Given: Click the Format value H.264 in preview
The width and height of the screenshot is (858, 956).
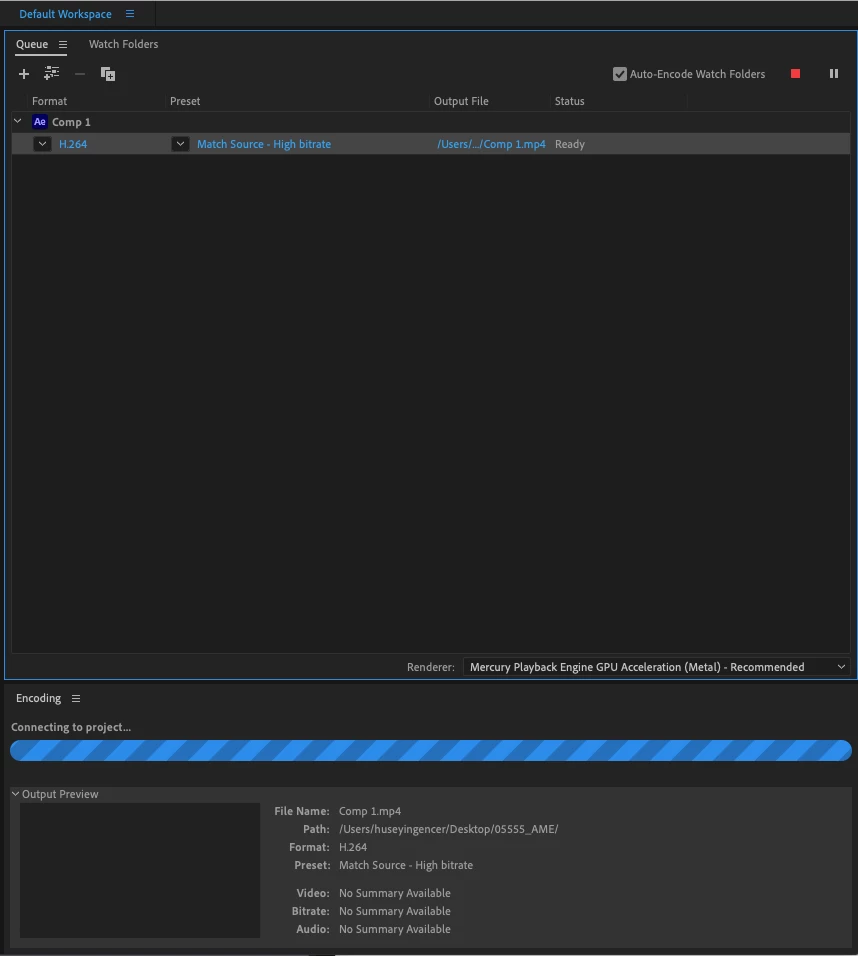Looking at the screenshot, I should tap(352, 847).
